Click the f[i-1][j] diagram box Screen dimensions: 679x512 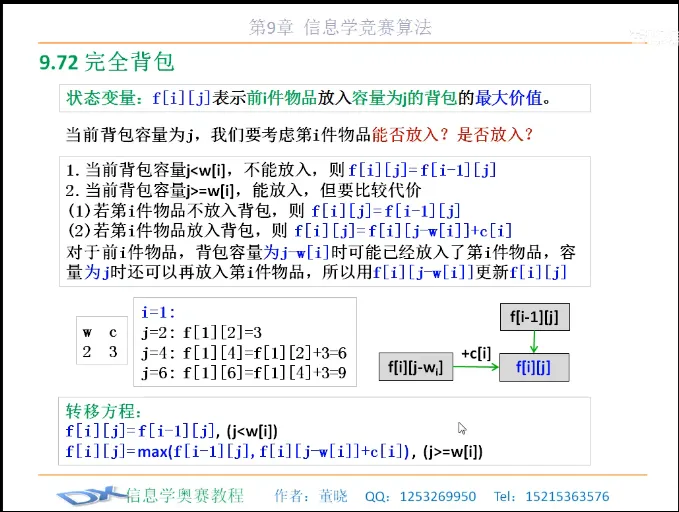(533, 319)
